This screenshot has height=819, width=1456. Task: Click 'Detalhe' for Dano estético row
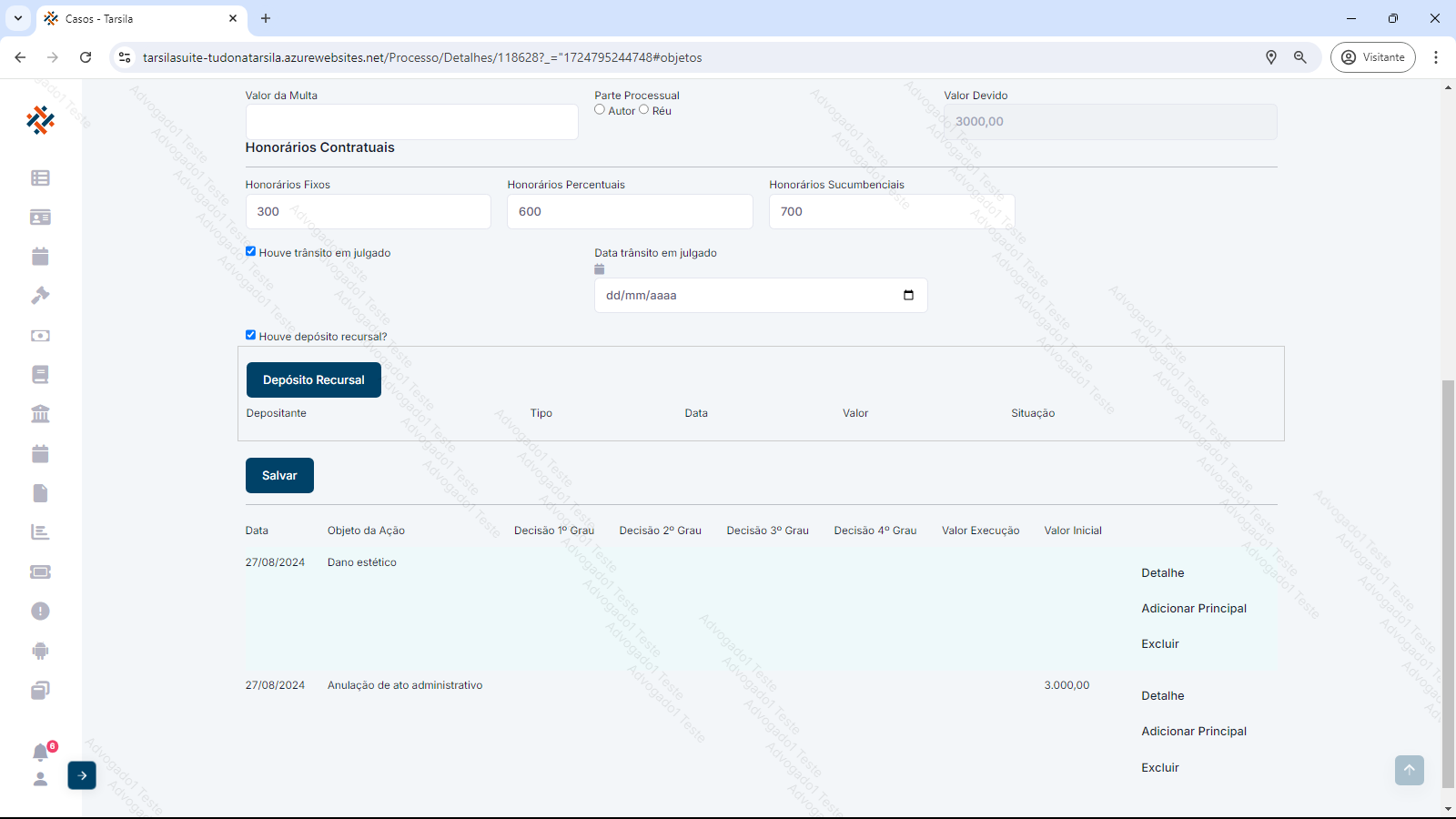1163,573
